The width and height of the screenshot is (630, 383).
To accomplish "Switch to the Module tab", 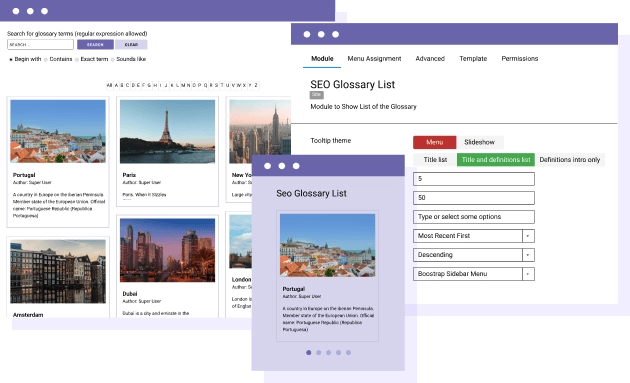I will pos(322,59).
